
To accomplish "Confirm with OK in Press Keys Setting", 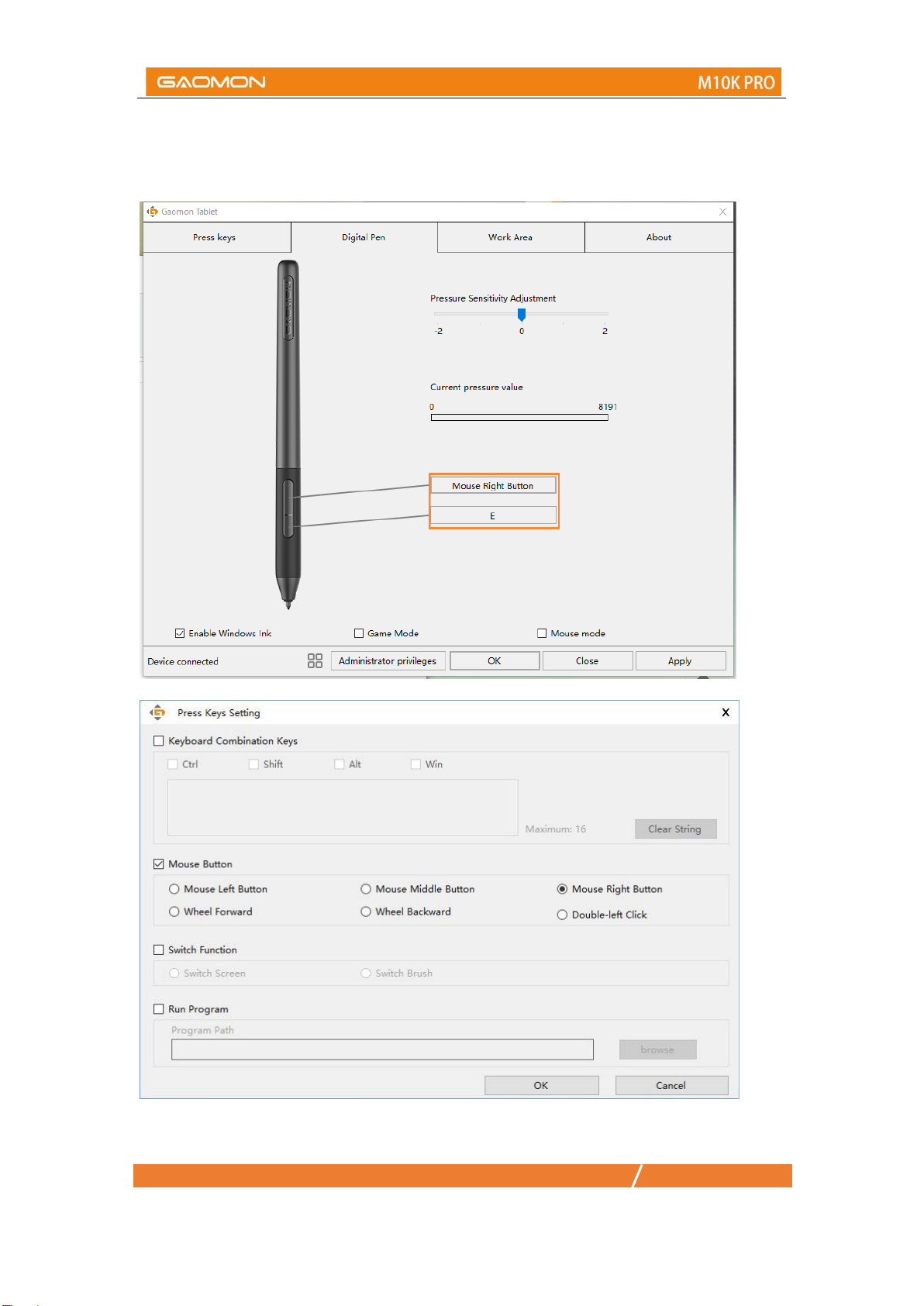I will 541,1085.
